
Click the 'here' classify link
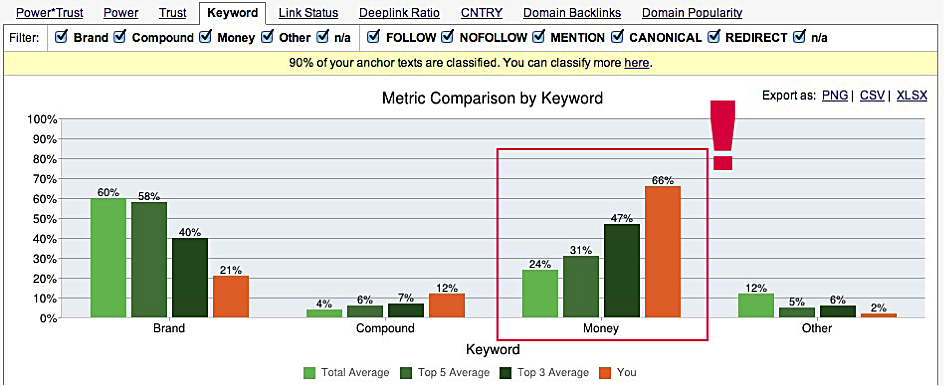tap(636, 63)
